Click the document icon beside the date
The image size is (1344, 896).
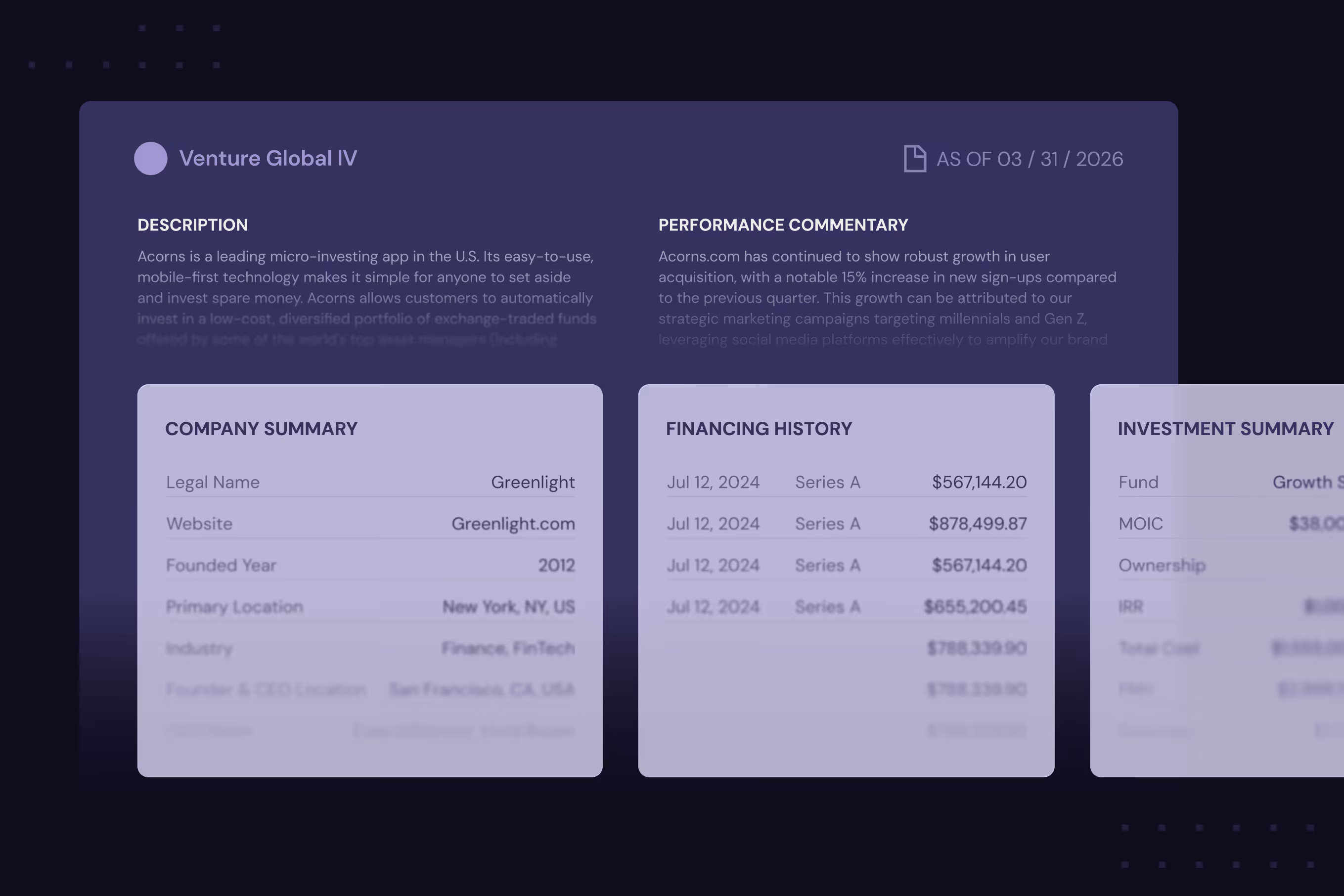(915, 158)
